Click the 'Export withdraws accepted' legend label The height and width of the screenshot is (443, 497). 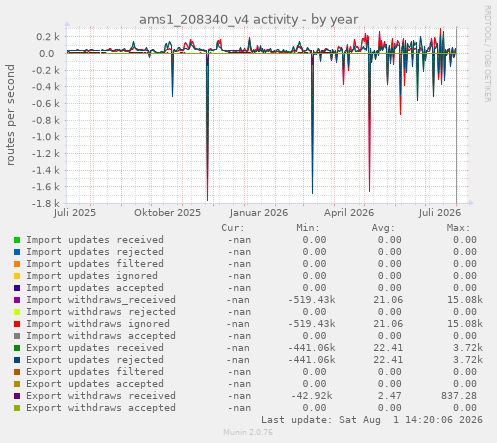(101, 408)
